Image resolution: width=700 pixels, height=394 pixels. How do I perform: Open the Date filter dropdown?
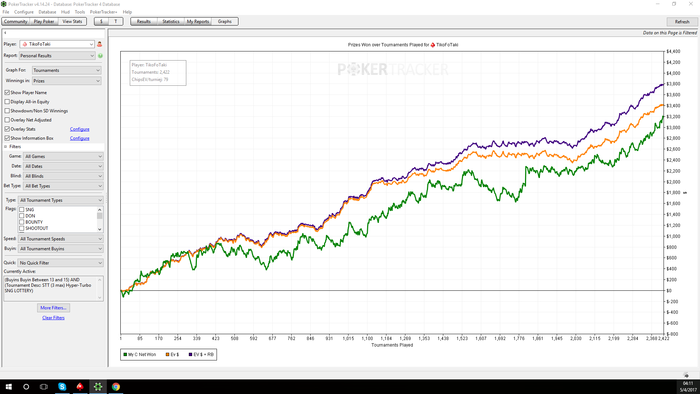[x=63, y=166]
